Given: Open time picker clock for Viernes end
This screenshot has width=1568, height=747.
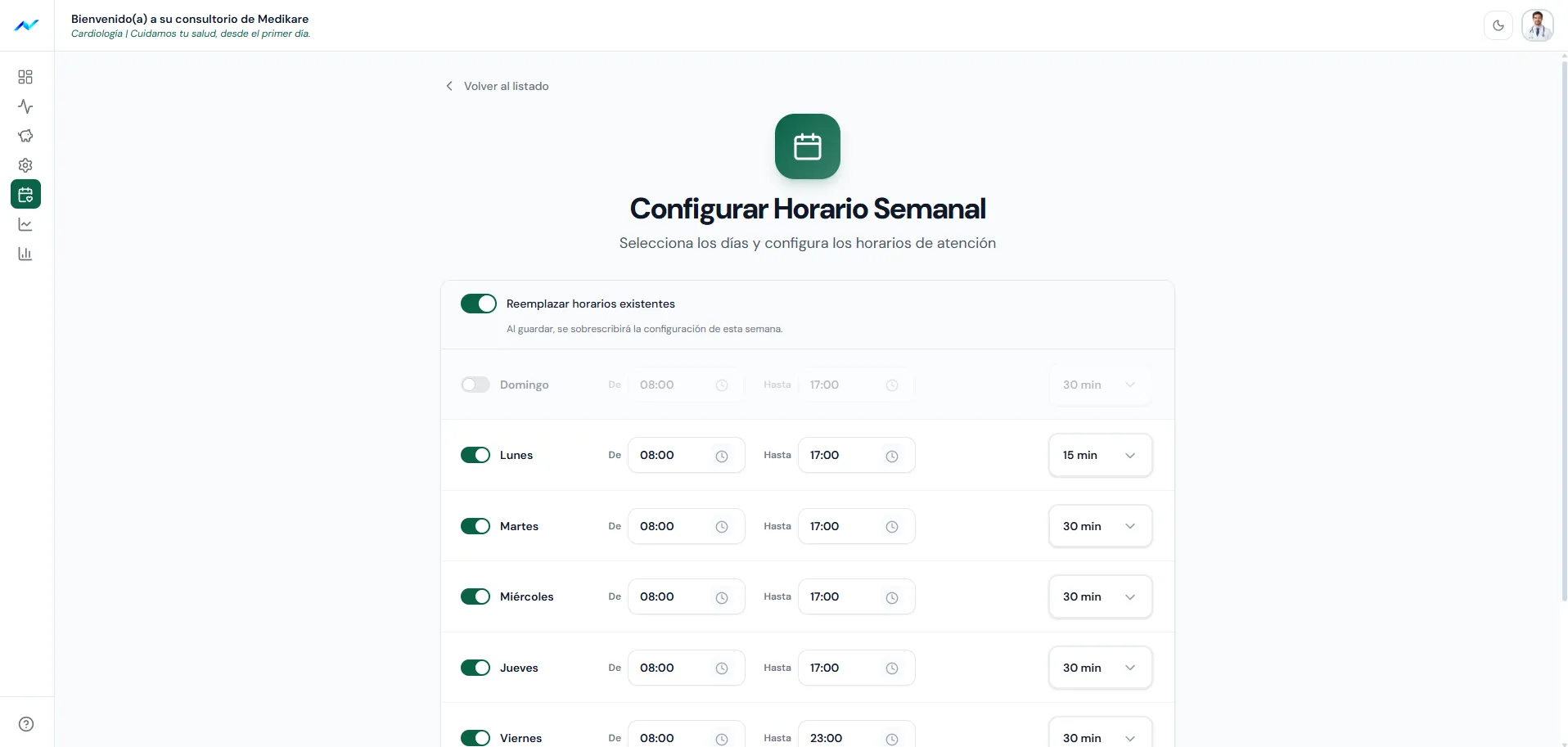Looking at the screenshot, I should tap(892, 739).
